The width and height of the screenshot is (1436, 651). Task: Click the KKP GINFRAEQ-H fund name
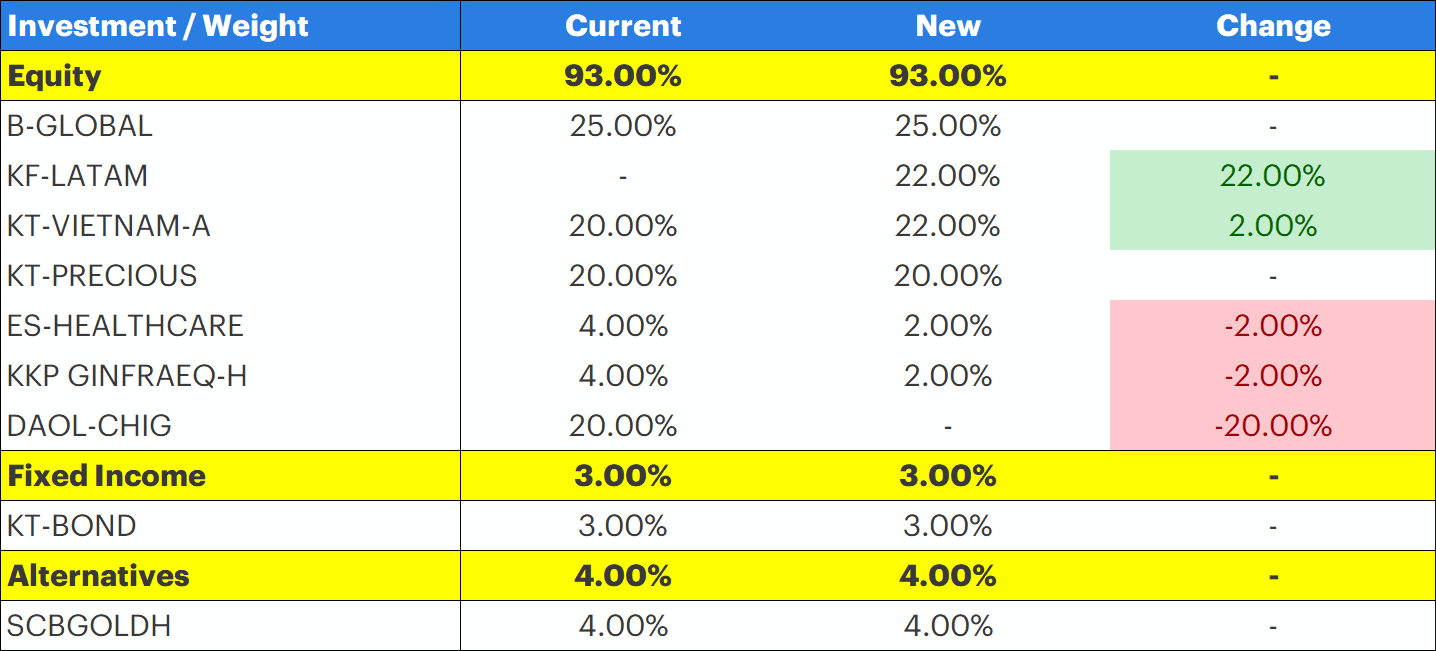[x=127, y=376]
